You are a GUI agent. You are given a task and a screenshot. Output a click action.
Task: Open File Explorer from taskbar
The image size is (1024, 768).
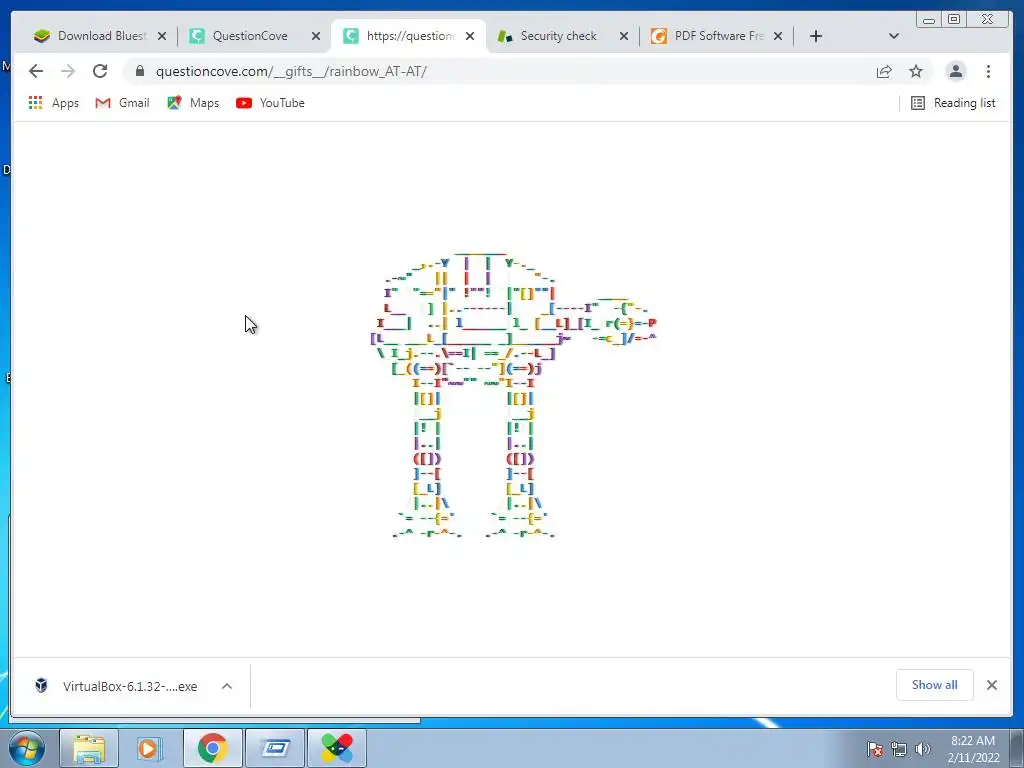(x=89, y=748)
